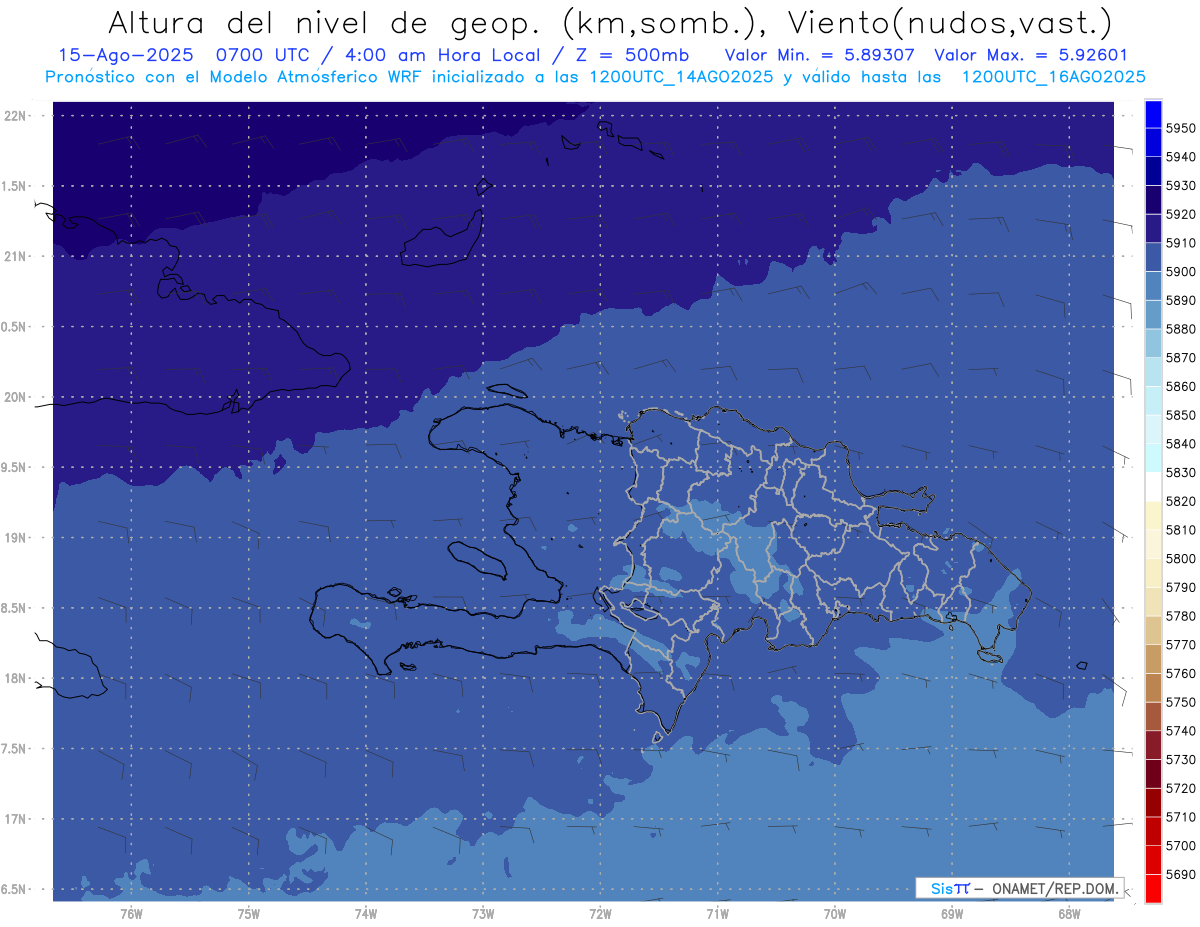Viewport: 1200px width, 927px height.
Task: Click the '5730' colorbar value
Action: click(1181, 759)
